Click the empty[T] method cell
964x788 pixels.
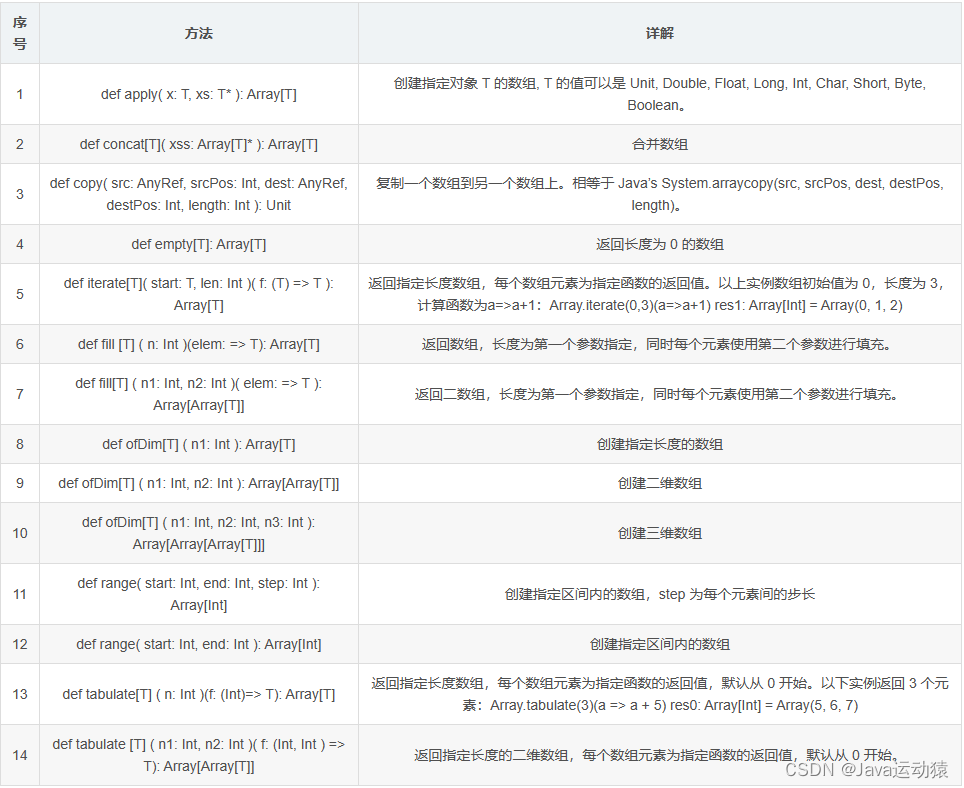(x=197, y=244)
